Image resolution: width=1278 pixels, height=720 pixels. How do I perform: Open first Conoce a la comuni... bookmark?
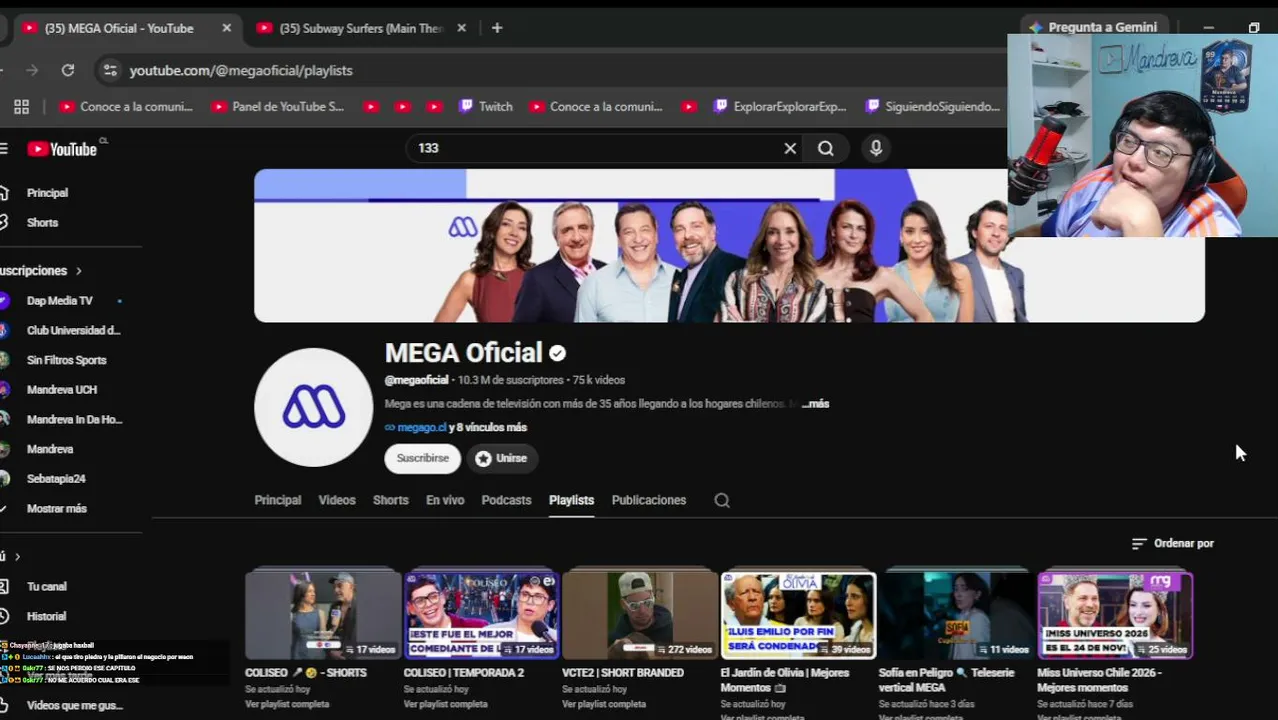pyautogui.click(x=126, y=106)
